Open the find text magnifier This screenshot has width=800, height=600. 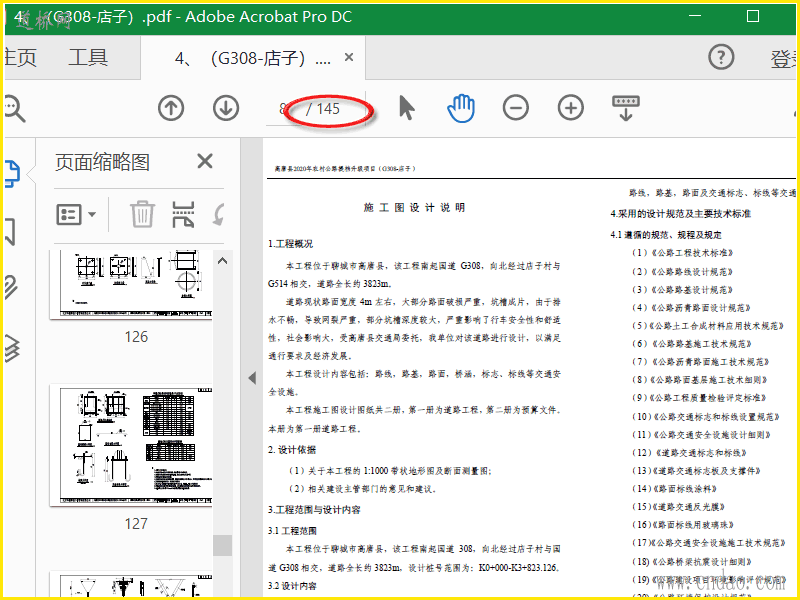[13, 108]
